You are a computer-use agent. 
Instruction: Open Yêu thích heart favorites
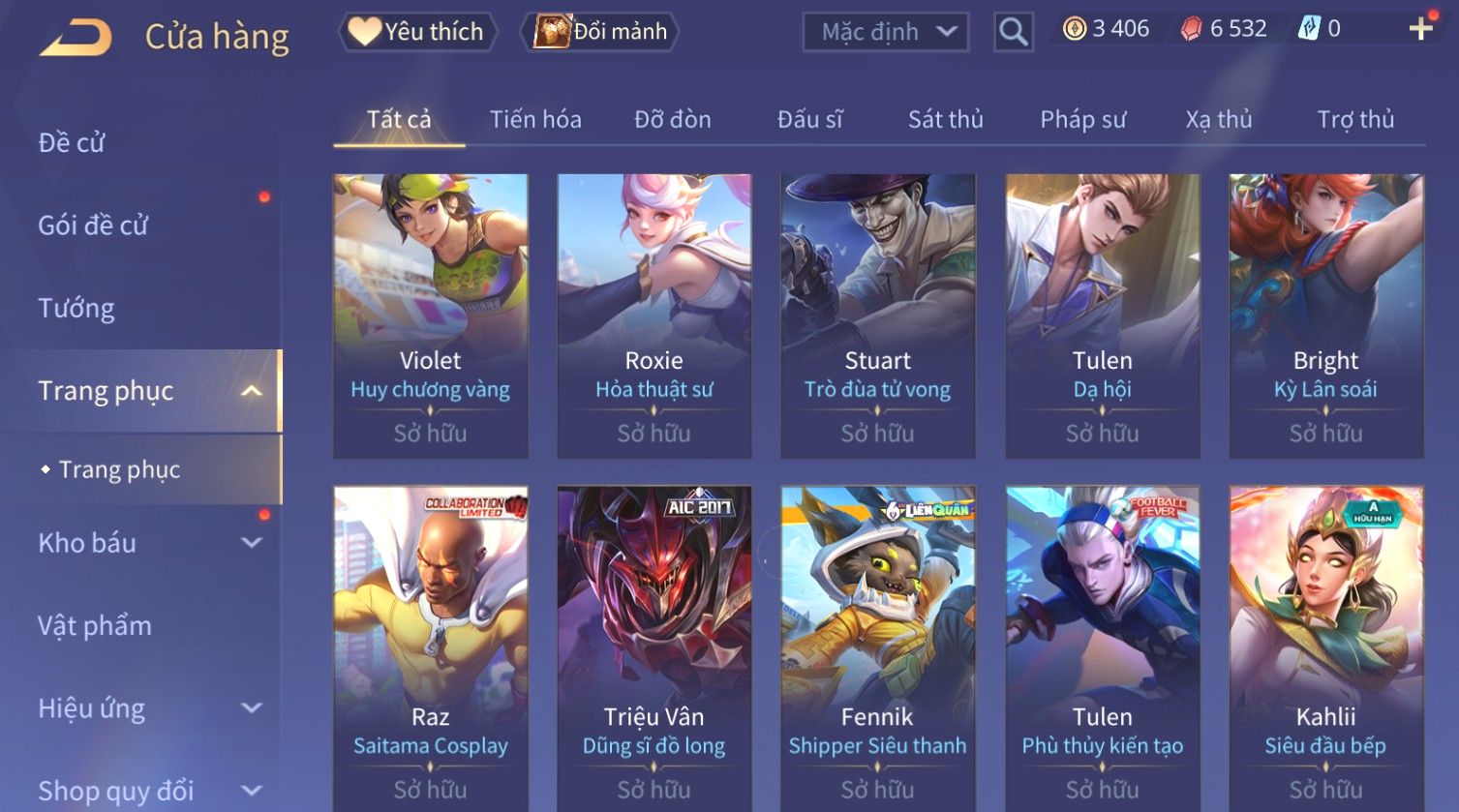coord(417,32)
